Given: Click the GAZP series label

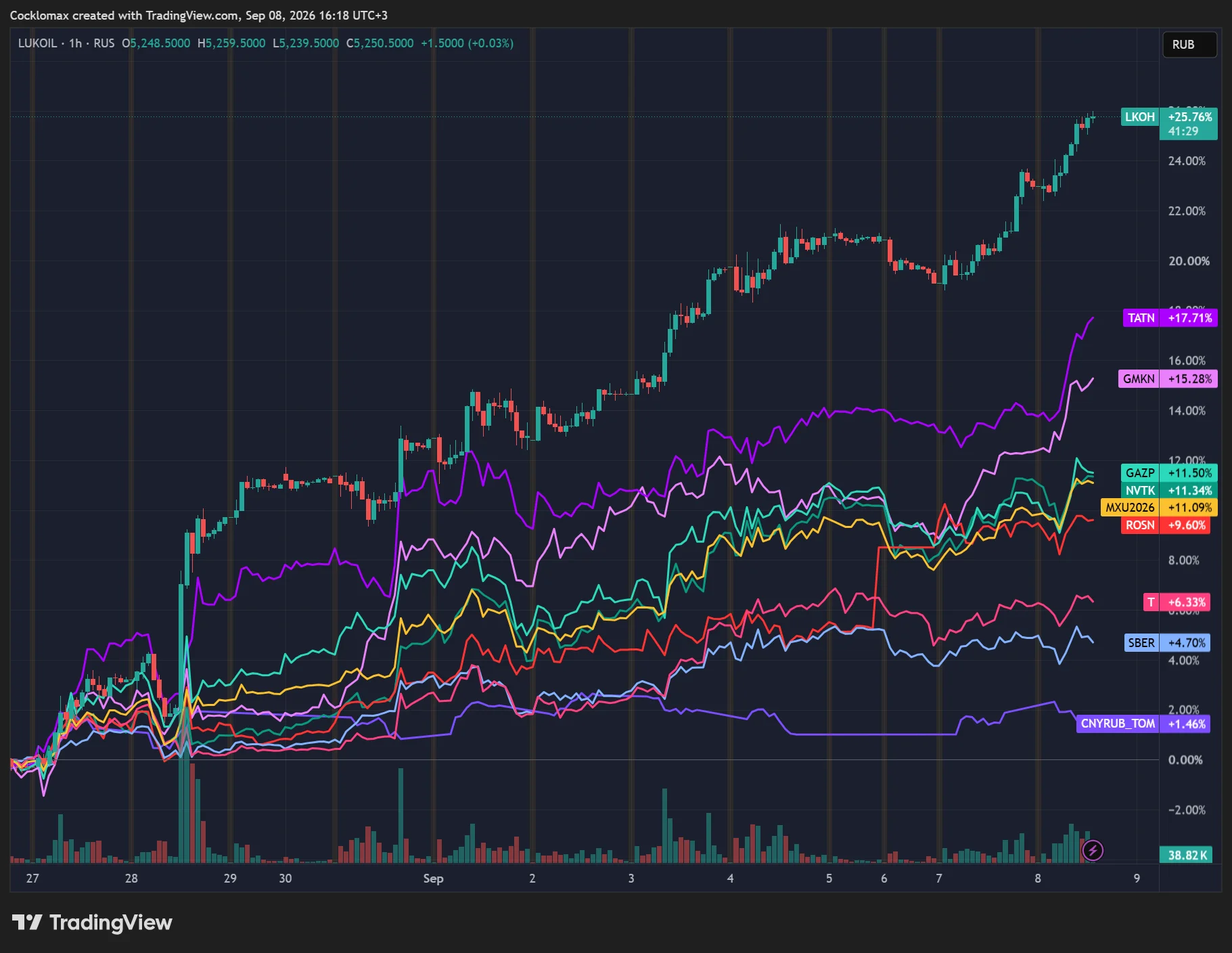Looking at the screenshot, I should pos(1140,473).
